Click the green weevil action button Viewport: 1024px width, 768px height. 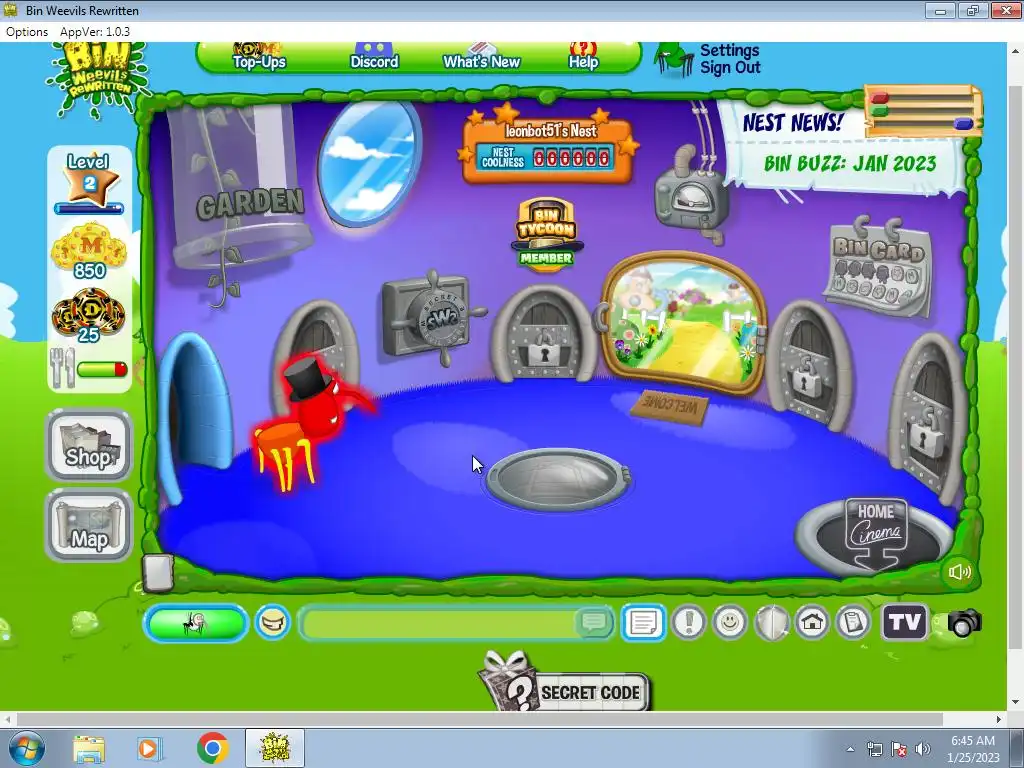(195, 623)
